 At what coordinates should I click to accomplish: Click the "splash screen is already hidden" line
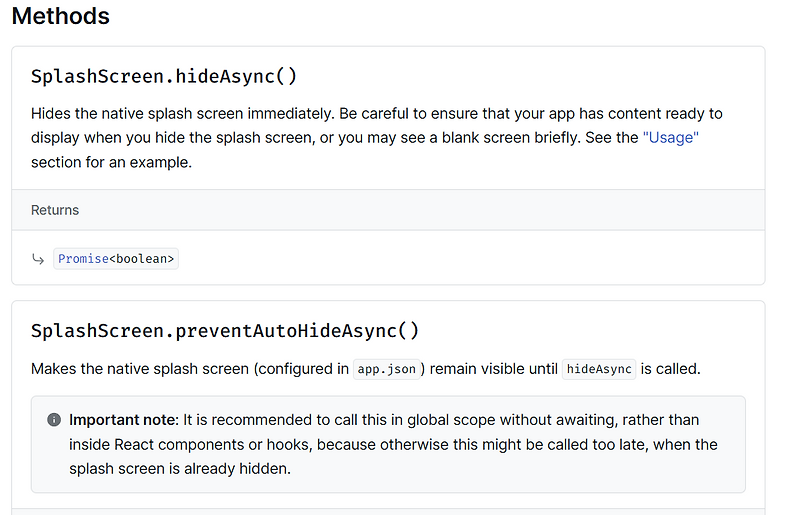180,468
